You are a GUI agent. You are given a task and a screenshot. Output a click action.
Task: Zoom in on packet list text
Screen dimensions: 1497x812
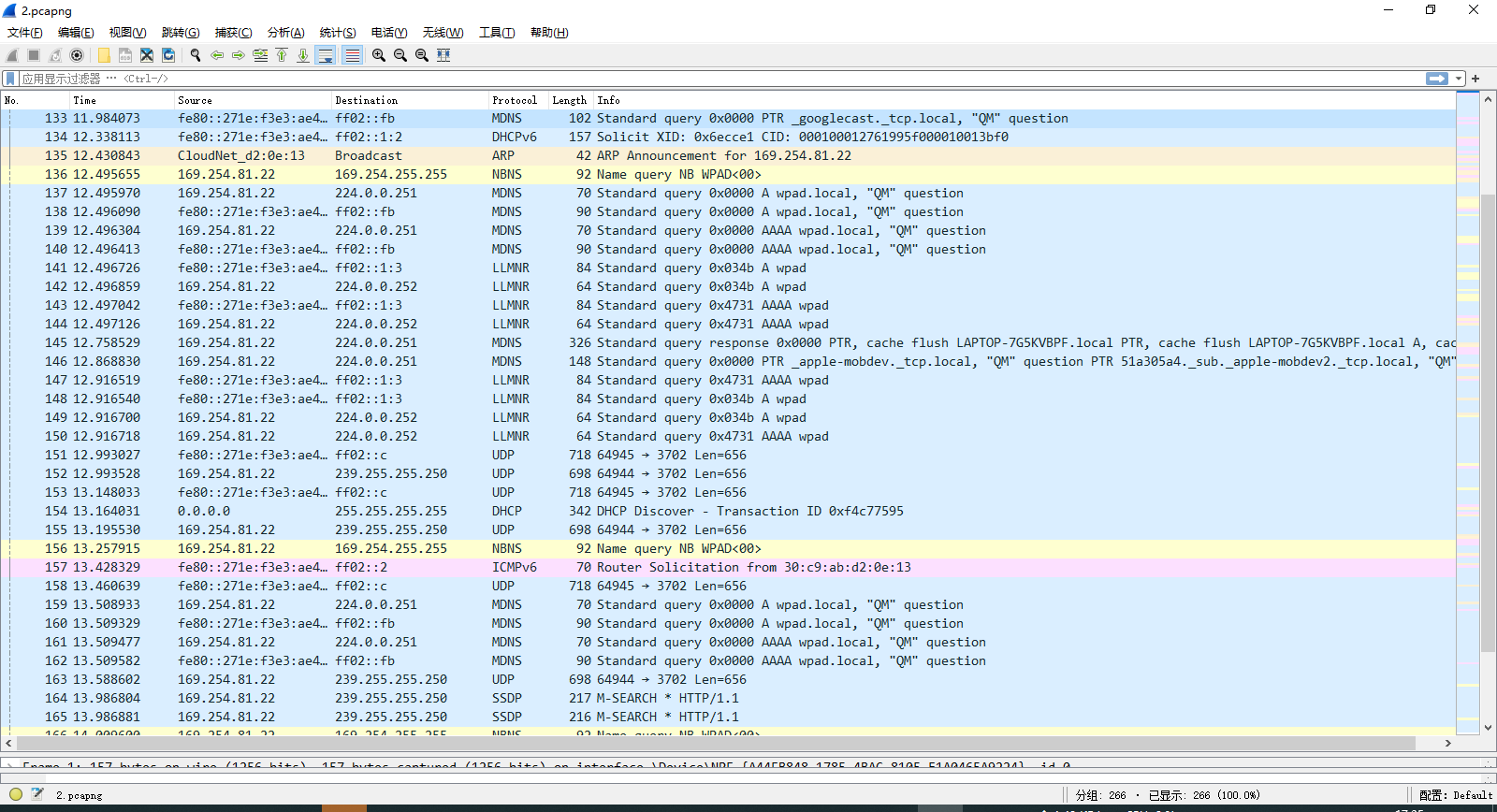378,55
